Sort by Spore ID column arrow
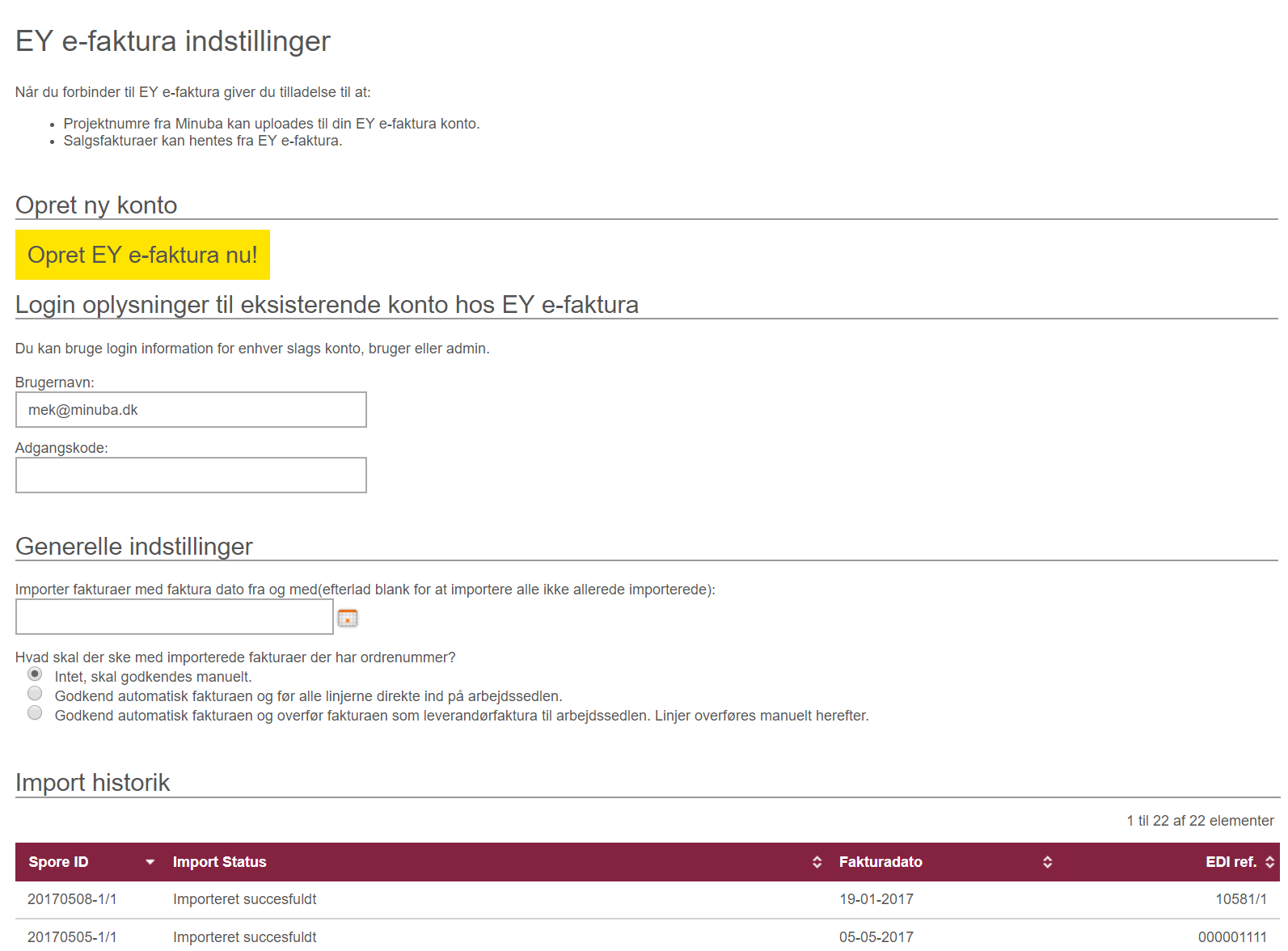Viewport: 1288px width, 951px height. click(150, 862)
